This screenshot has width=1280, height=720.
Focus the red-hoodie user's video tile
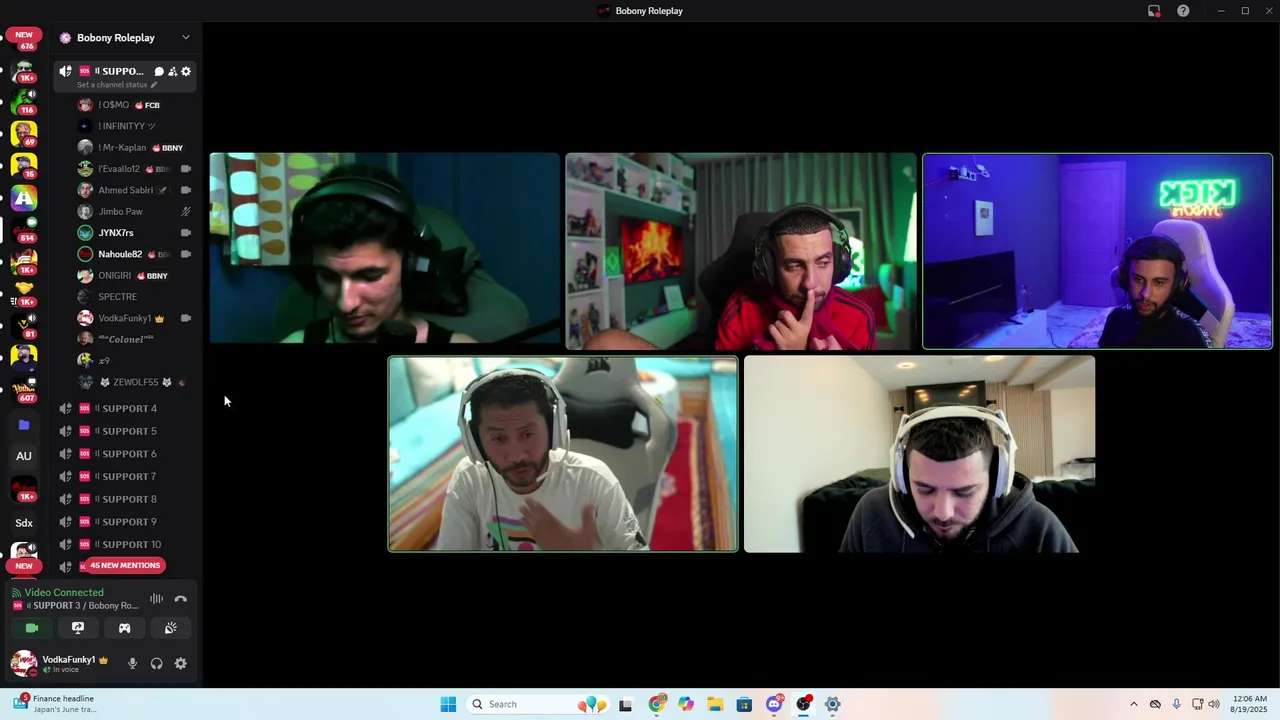click(740, 251)
